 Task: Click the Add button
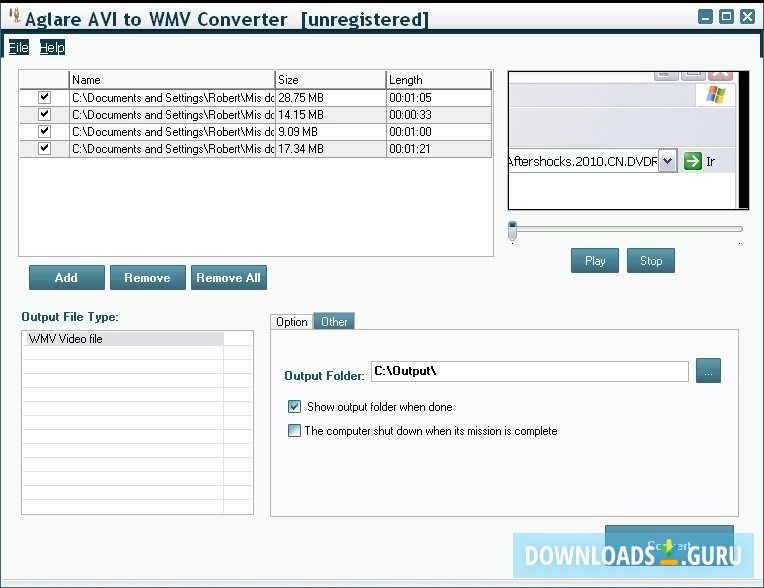coord(67,278)
